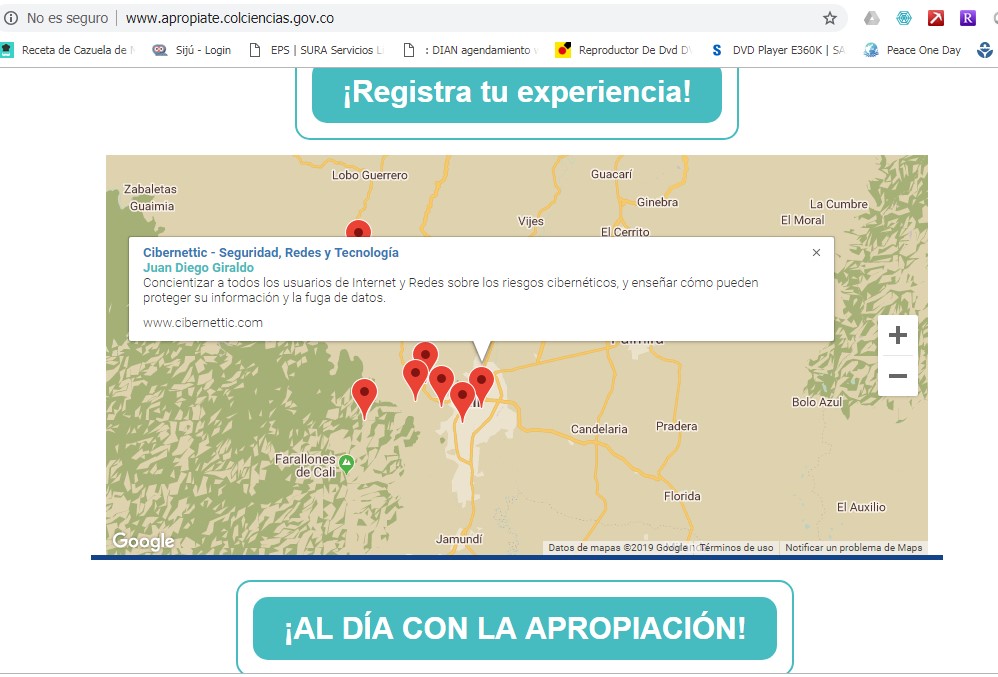This screenshot has width=998, height=677.
Task: Click the Guaimia map label
Action: click(152, 206)
